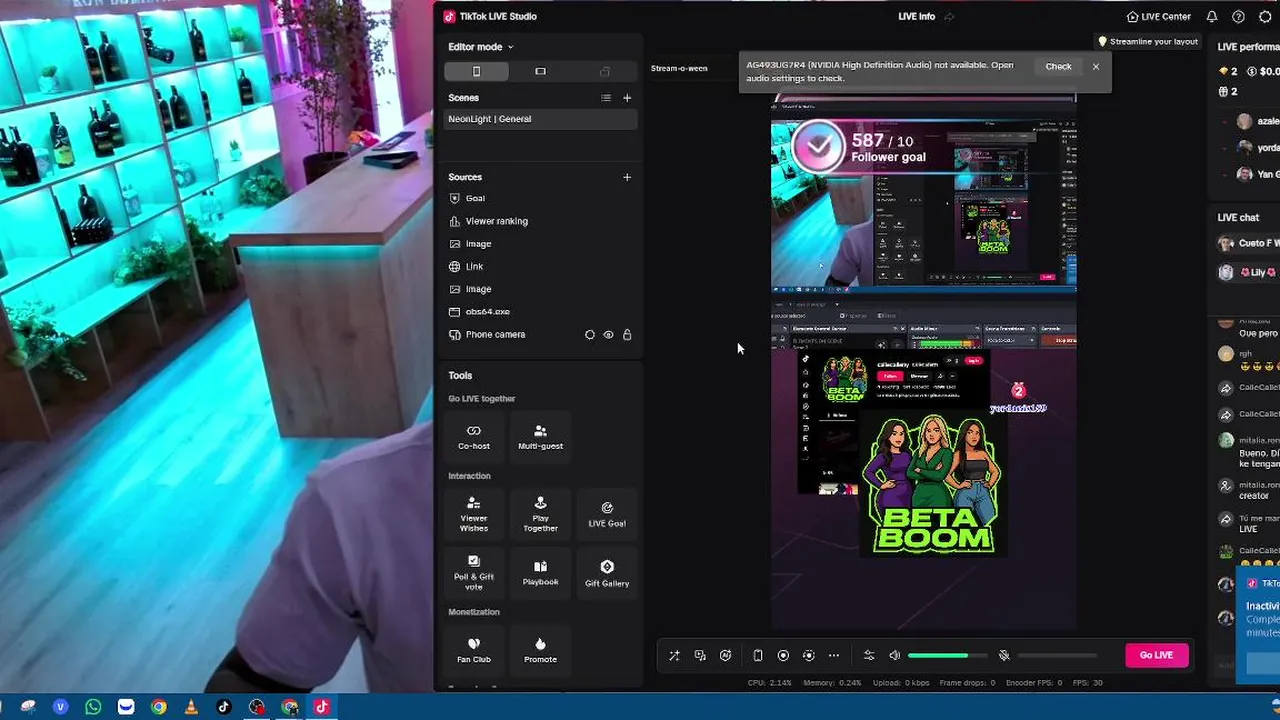Viewport: 1280px width, 720px height.
Task: Click the BETA BOOM logo in preview
Action: 933,485
